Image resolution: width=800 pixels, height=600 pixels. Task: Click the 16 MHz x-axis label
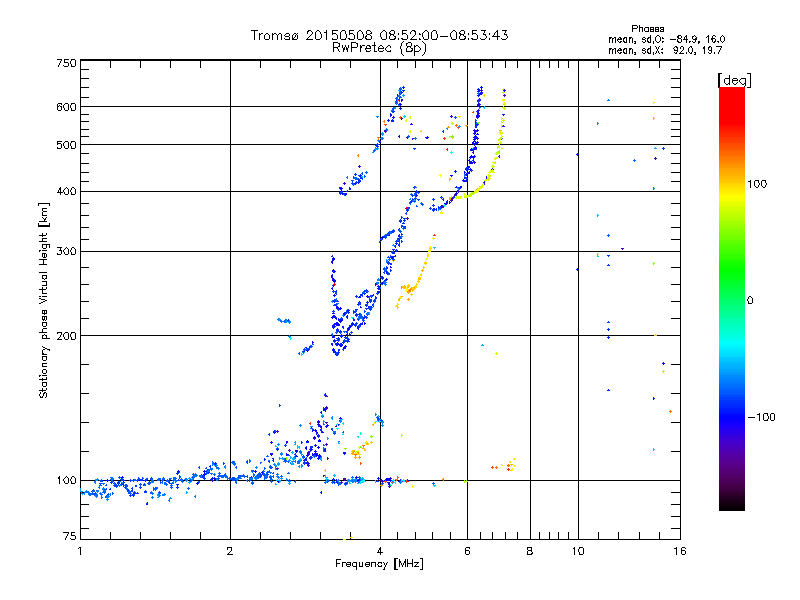(680, 551)
